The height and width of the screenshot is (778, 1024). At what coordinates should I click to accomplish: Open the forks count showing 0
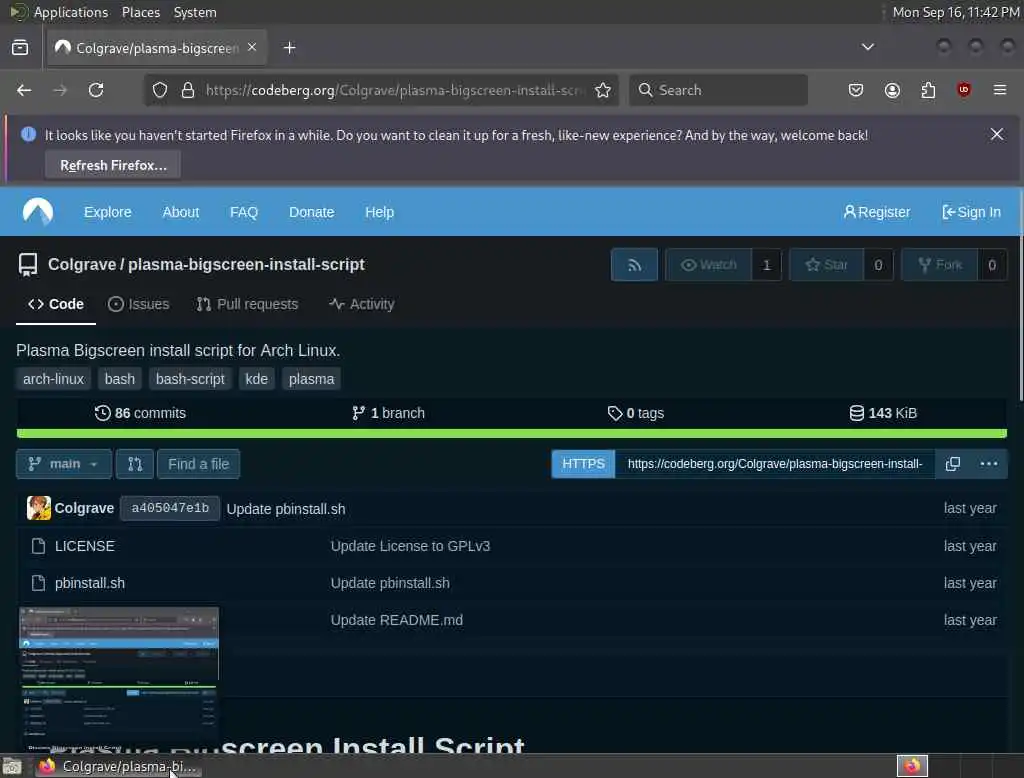[992, 265]
